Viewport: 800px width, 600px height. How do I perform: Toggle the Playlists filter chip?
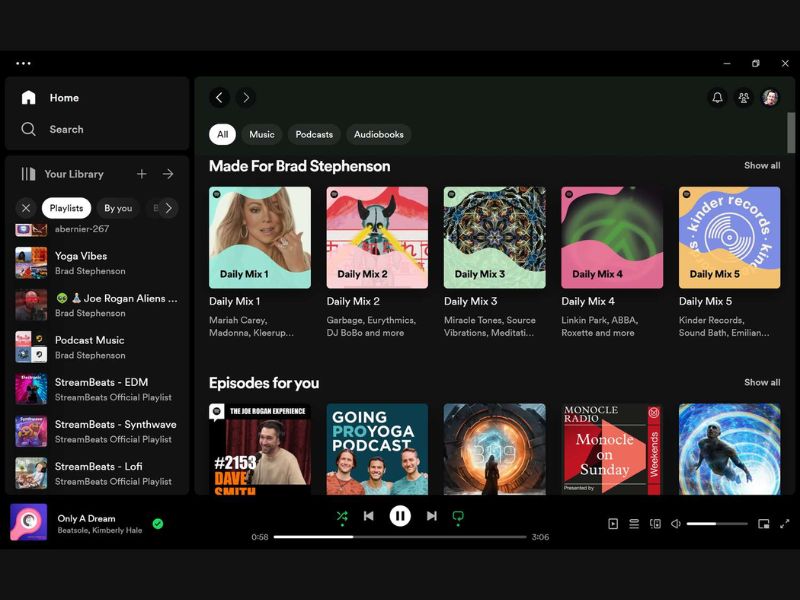[66, 208]
